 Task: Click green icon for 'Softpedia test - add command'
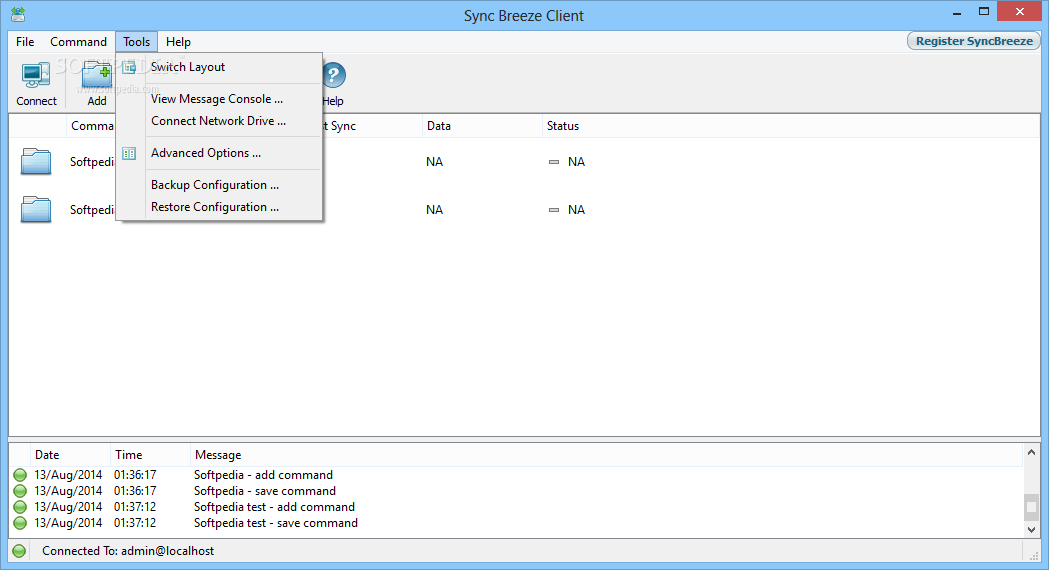(20, 507)
